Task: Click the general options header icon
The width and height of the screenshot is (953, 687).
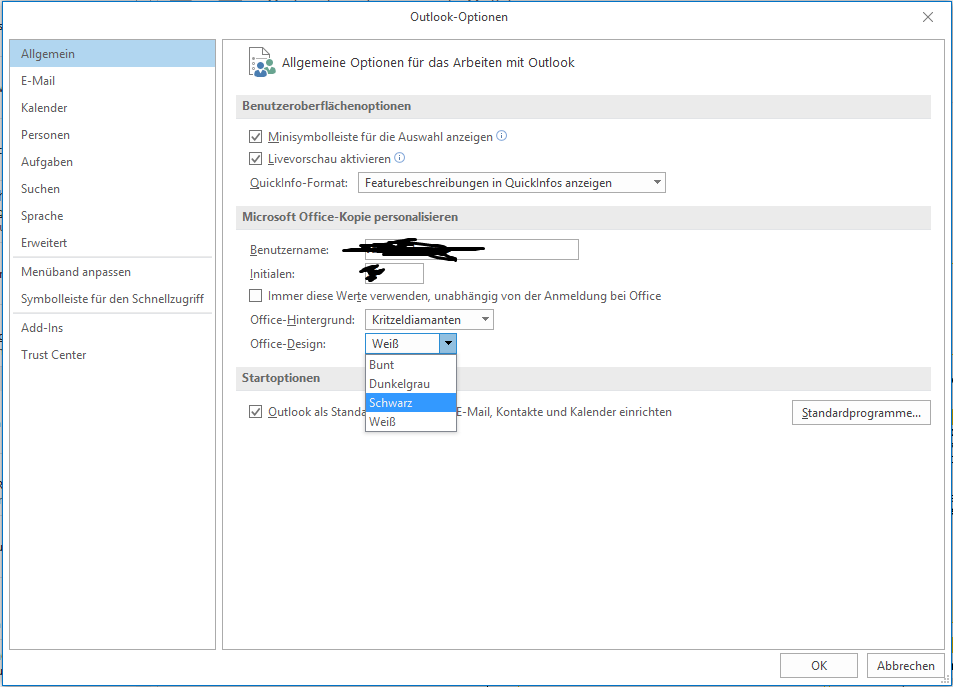Action: (x=261, y=62)
